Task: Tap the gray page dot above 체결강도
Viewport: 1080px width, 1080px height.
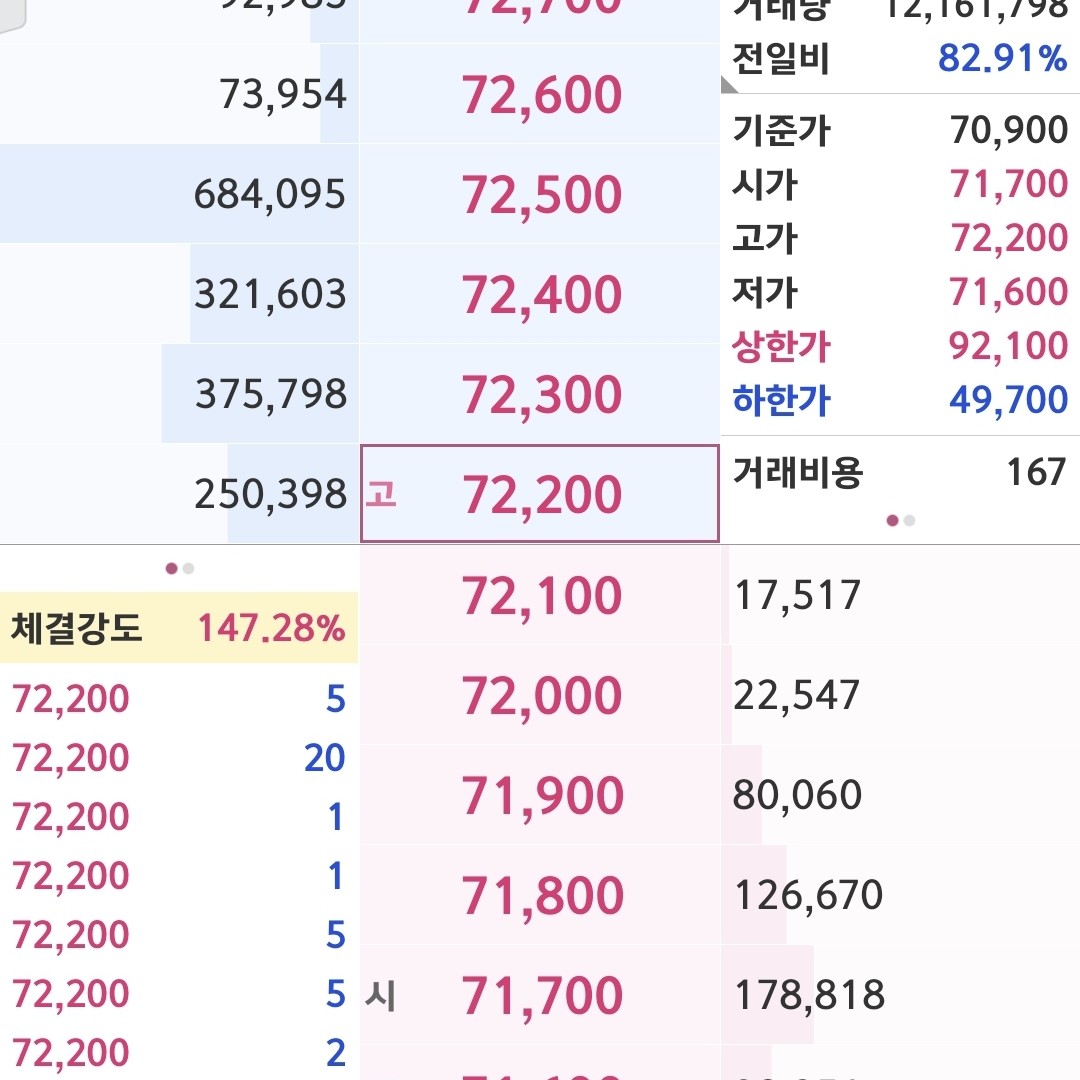Action: click(x=188, y=568)
